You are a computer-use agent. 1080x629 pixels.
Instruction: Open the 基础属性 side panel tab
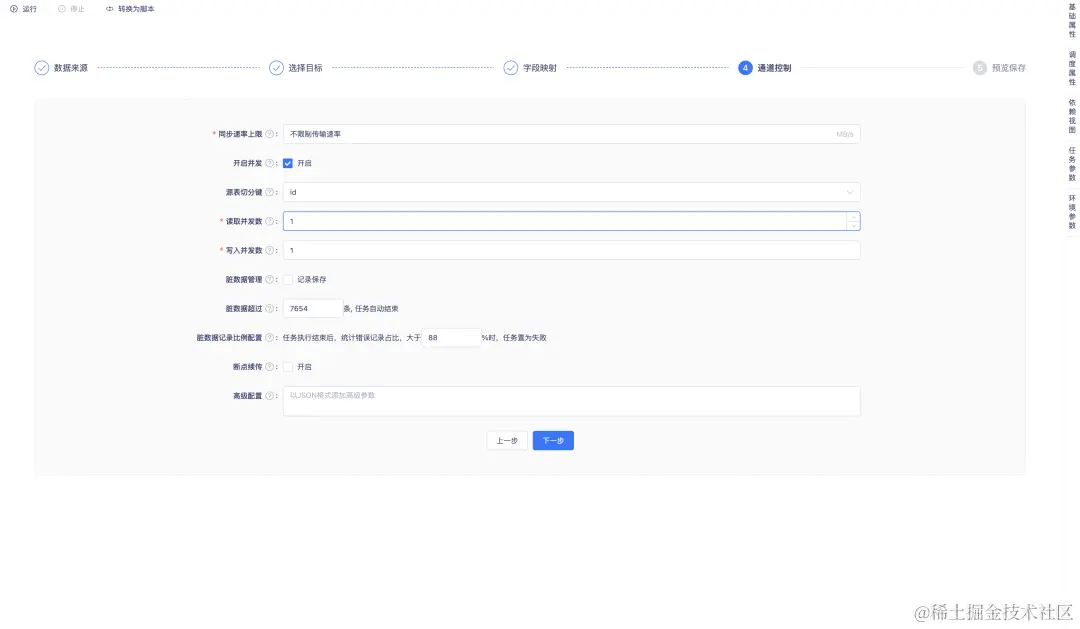[1072, 21]
